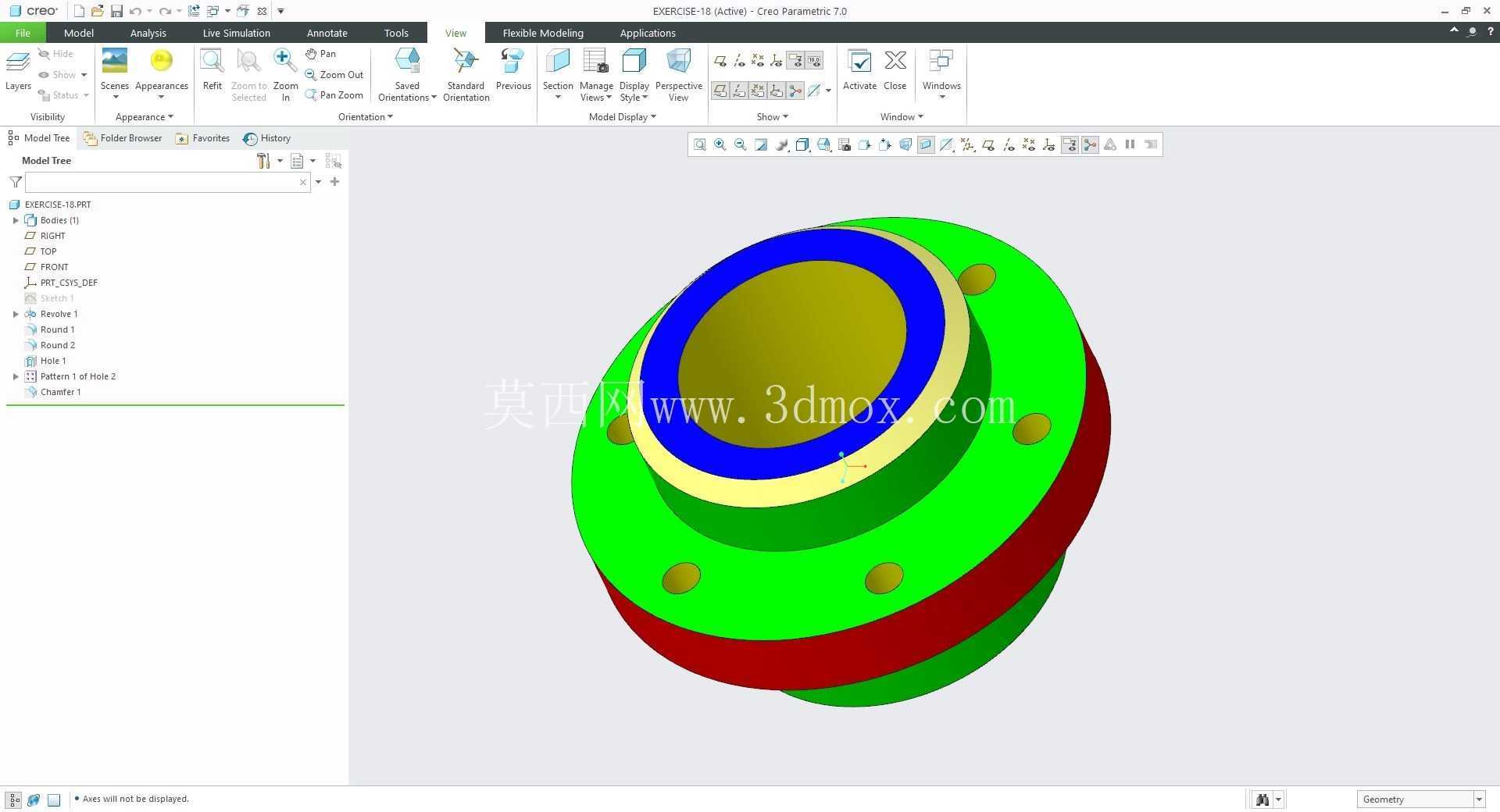Viewport: 1500px width, 812px height.
Task: Click the Regenerate icon in quick access toolbar
Action: (x=194, y=11)
